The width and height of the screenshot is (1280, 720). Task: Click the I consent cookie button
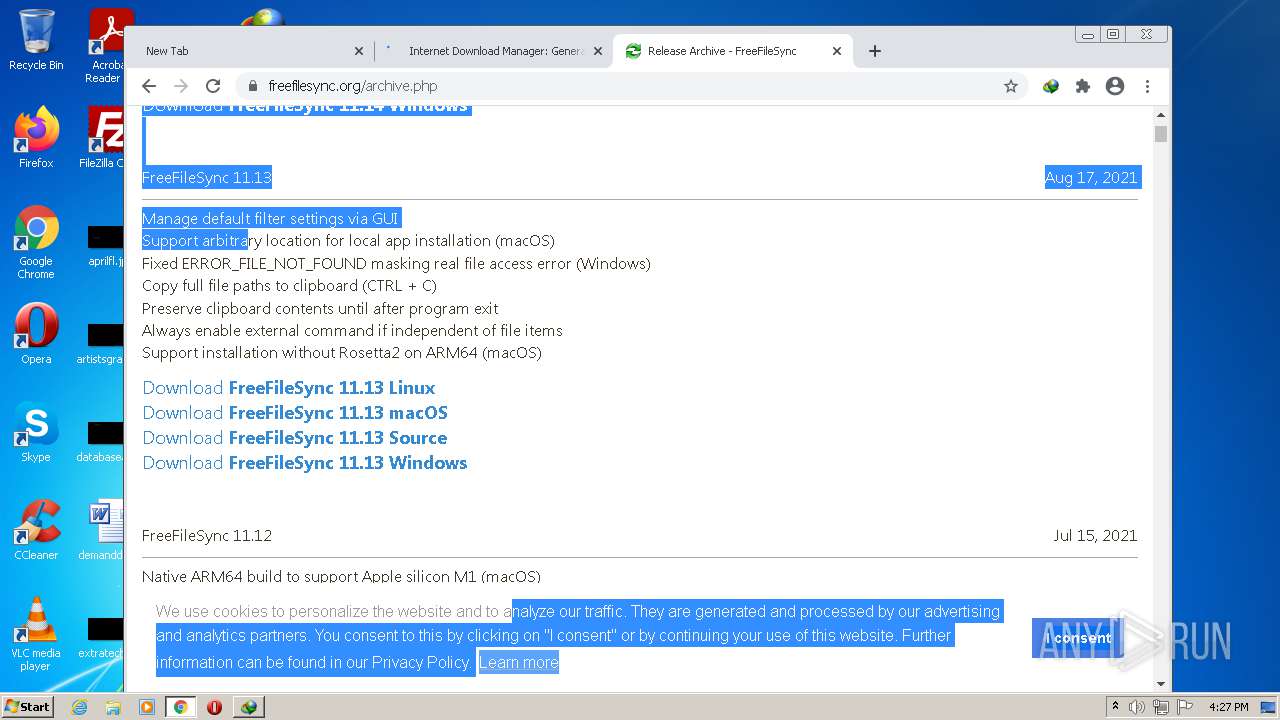click(x=1078, y=638)
